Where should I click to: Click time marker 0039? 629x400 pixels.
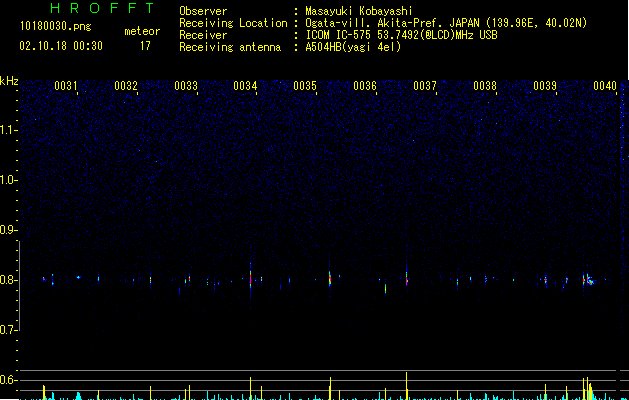(545, 86)
